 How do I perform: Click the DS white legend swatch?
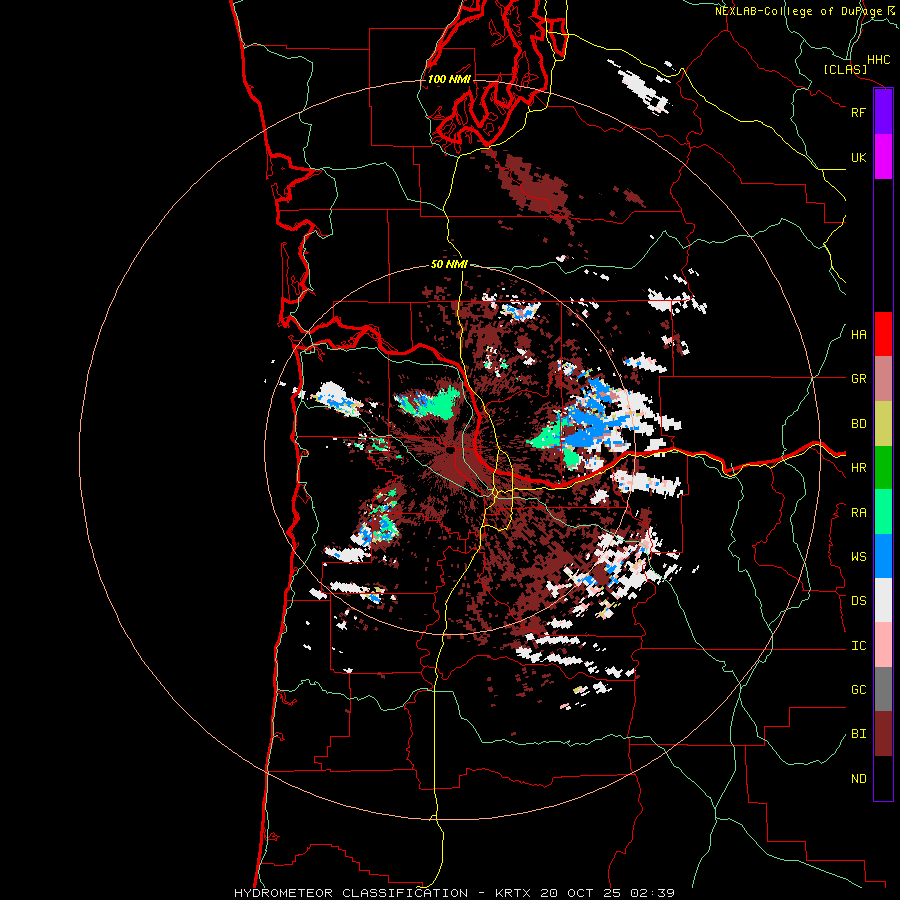coord(883,600)
